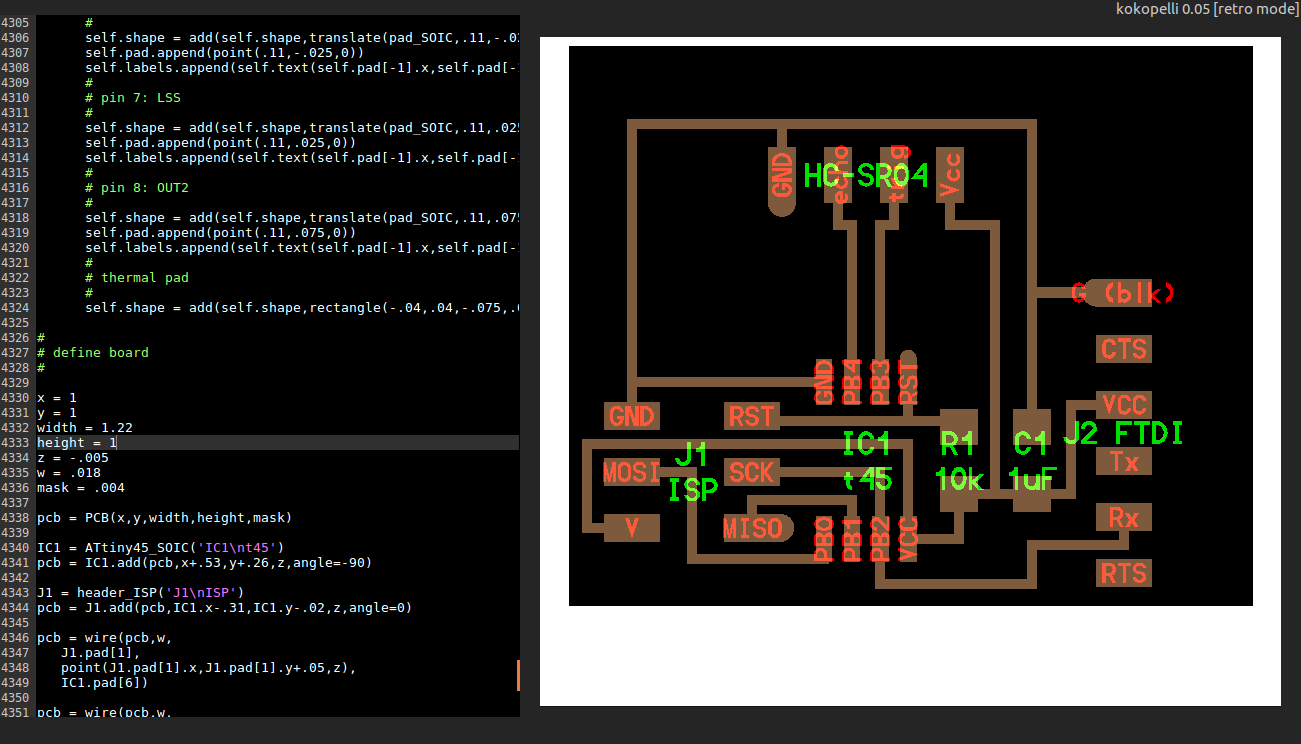Click the kokopelli 0.05 [retro mode] title
This screenshot has width=1301, height=744.
[1205, 9]
